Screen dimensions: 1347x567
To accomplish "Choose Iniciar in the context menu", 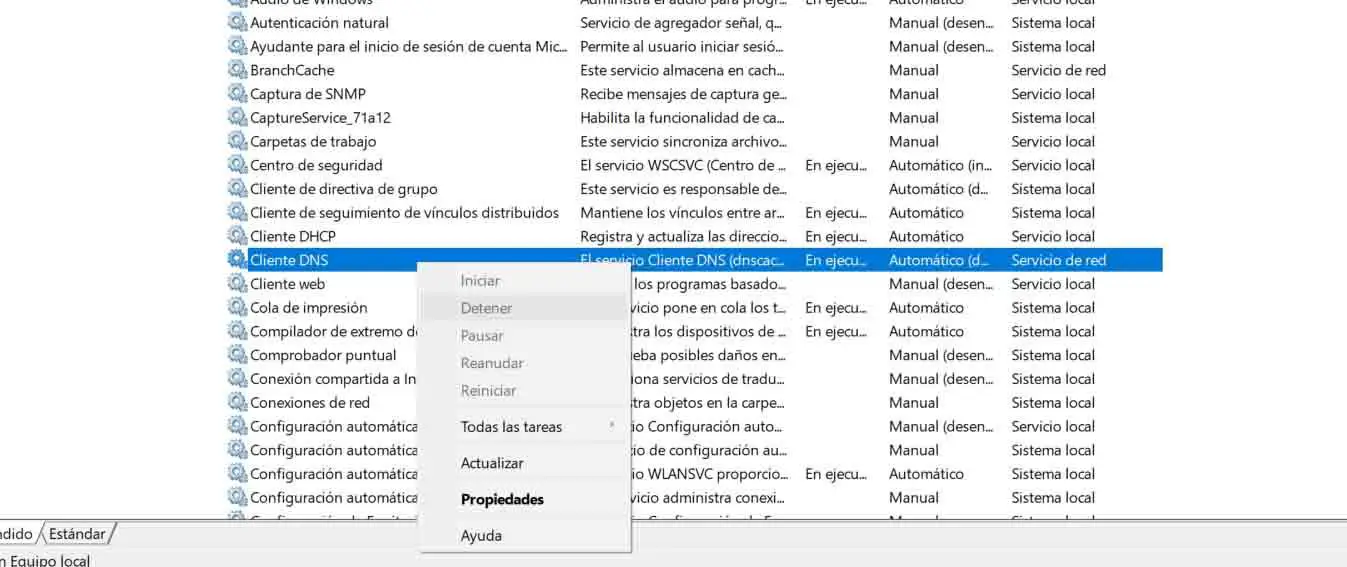I will click(x=524, y=281).
